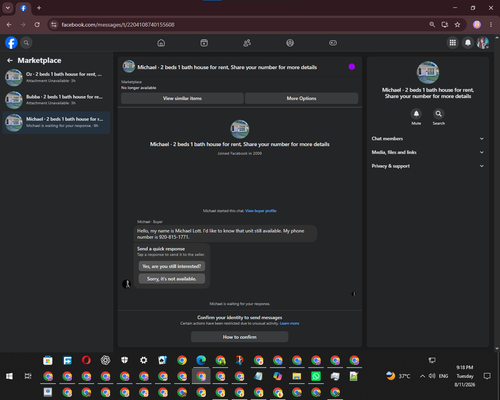Select Michael conversation in Marketplace list
500x400 pixels.
(x=56, y=122)
